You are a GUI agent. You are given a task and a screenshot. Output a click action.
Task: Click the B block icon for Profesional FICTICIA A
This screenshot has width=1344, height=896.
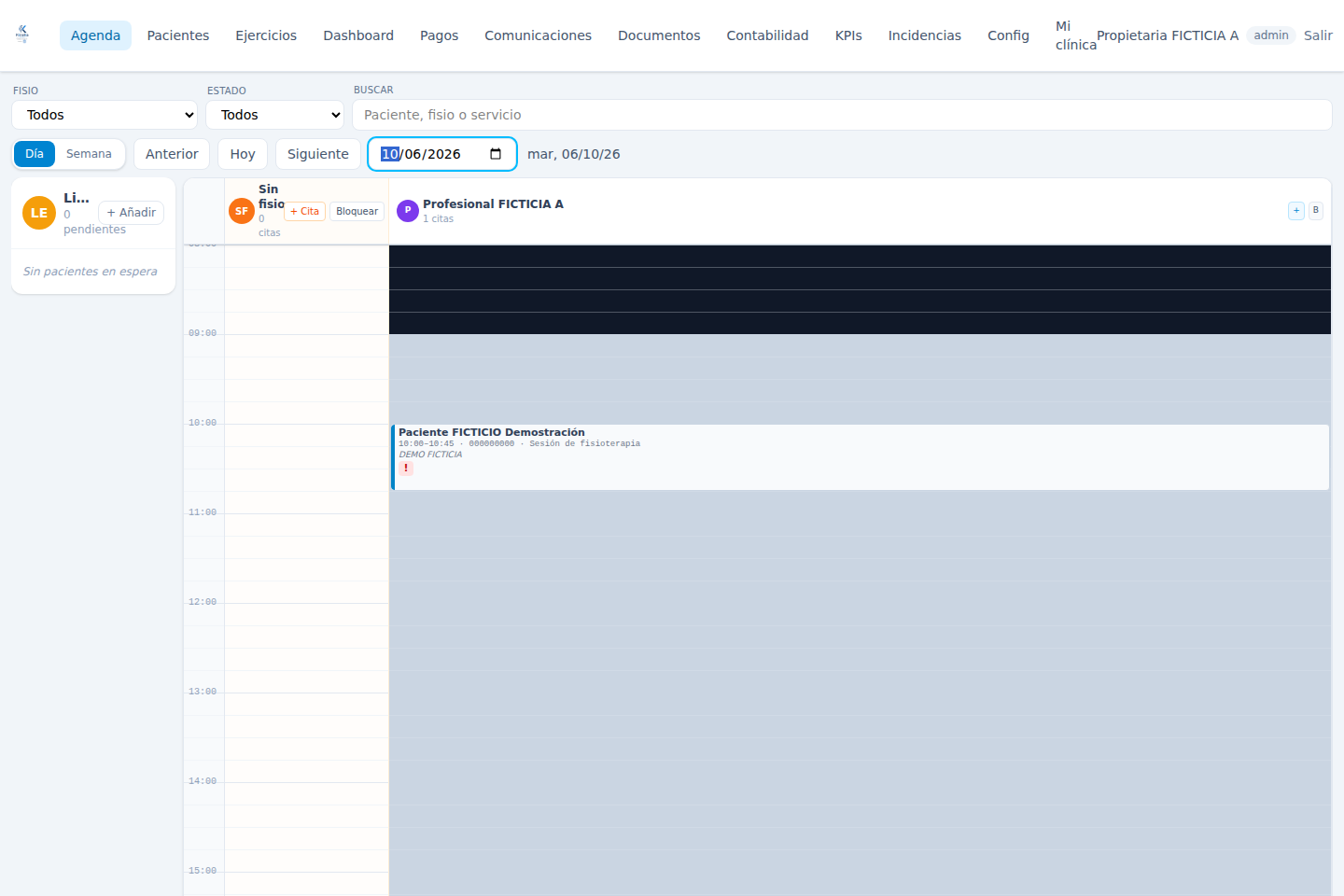tap(1316, 211)
